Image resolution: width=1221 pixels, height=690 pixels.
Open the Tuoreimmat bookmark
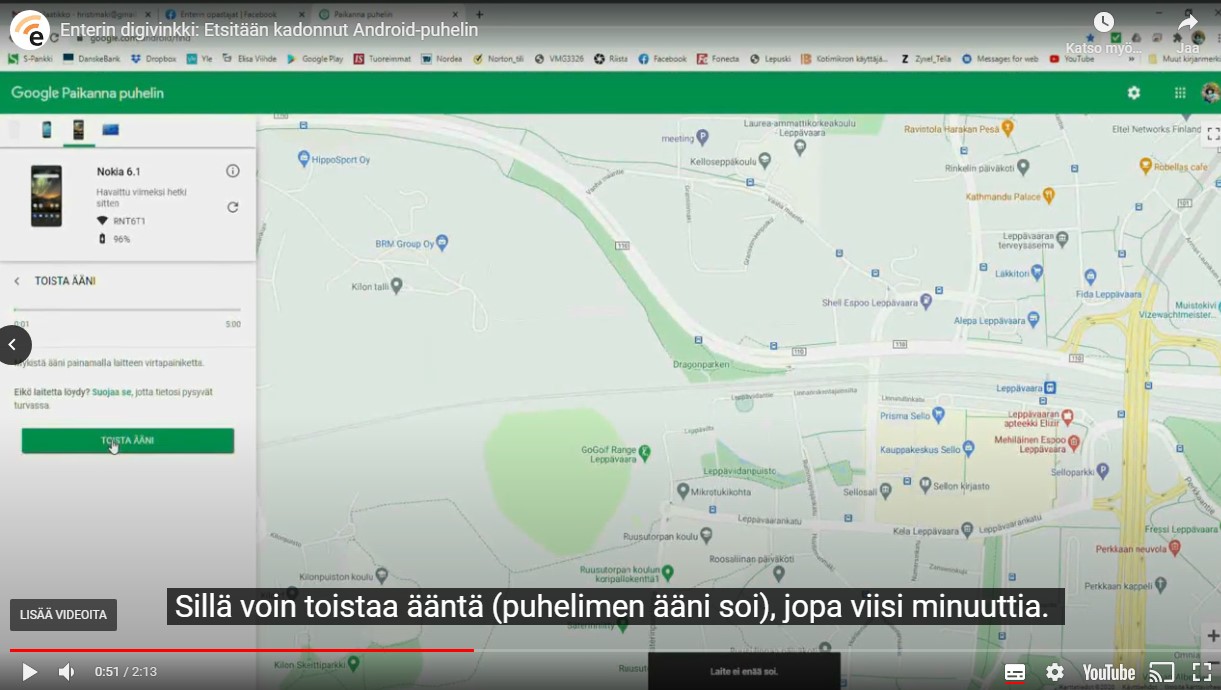click(382, 59)
